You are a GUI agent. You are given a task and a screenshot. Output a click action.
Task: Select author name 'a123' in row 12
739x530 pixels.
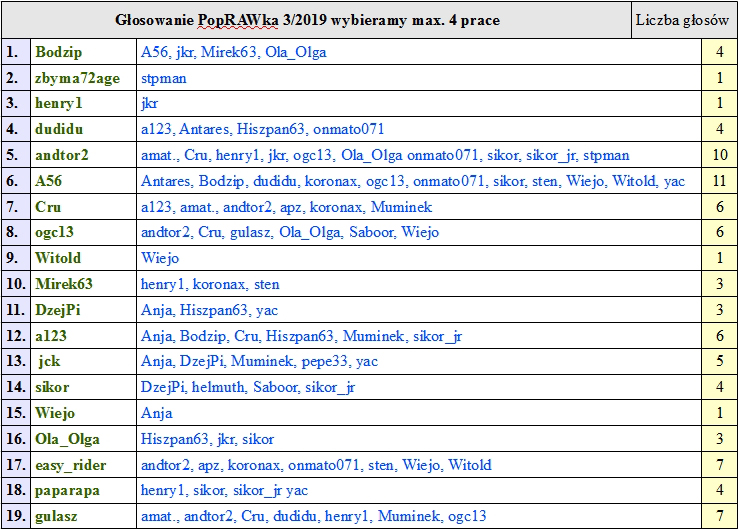click(51, 335)
